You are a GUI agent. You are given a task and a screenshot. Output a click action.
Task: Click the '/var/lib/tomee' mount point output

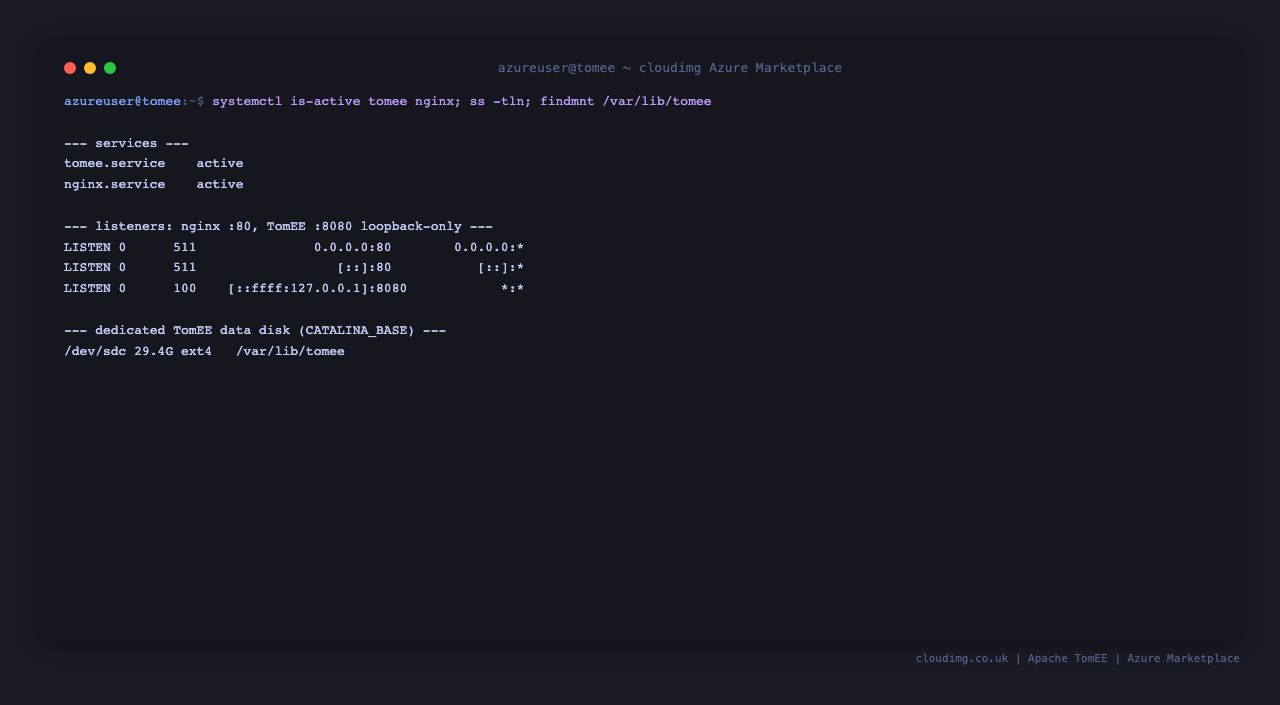290,351
